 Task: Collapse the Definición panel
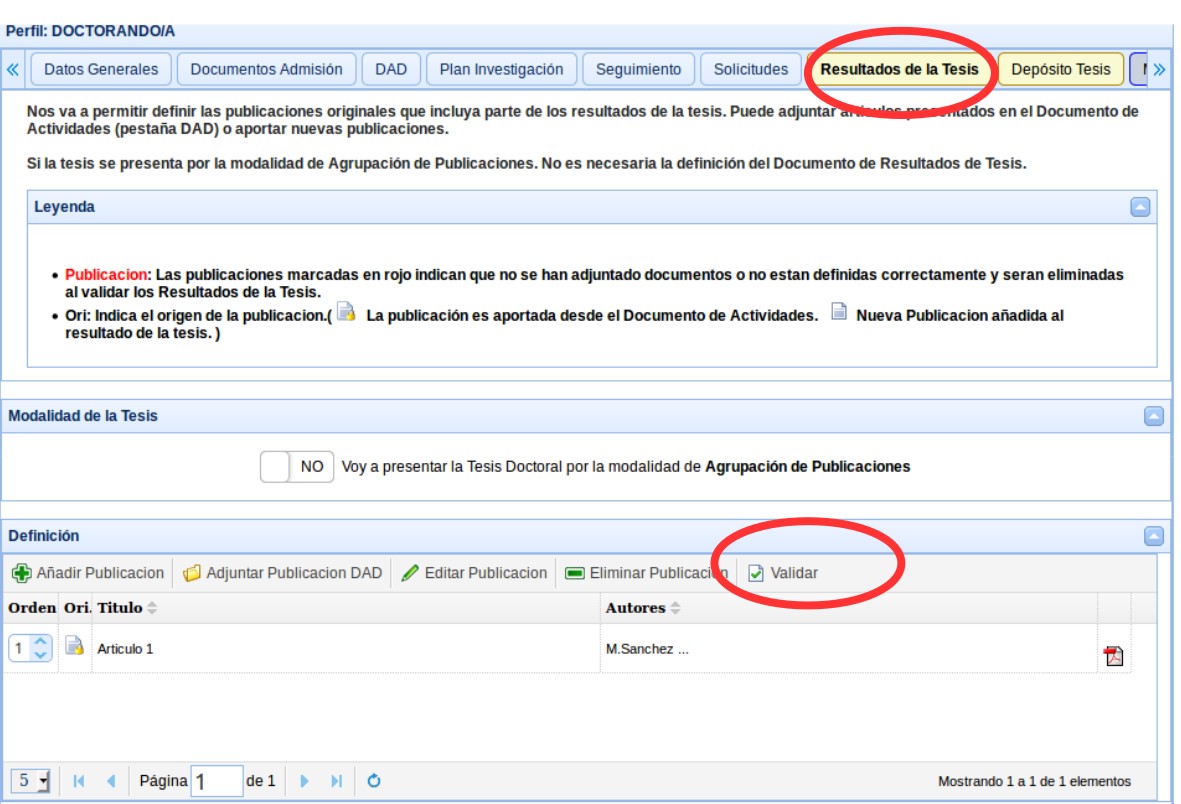pos(1153,536)
